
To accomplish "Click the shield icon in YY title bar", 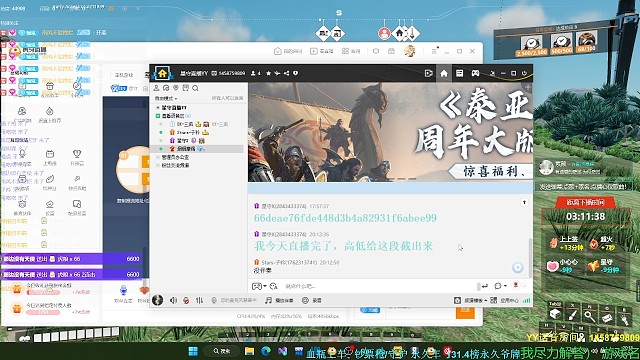I will point(296,73).
